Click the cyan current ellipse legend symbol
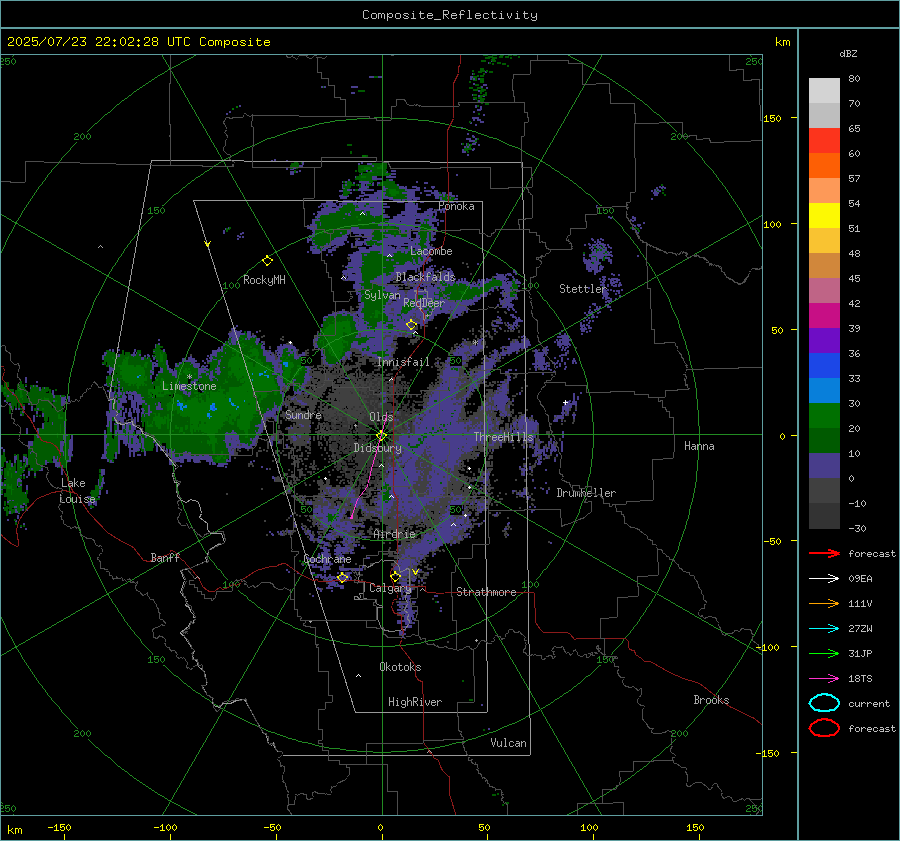The width and height of the screenshot is (900, 841). tap(824, 703)
